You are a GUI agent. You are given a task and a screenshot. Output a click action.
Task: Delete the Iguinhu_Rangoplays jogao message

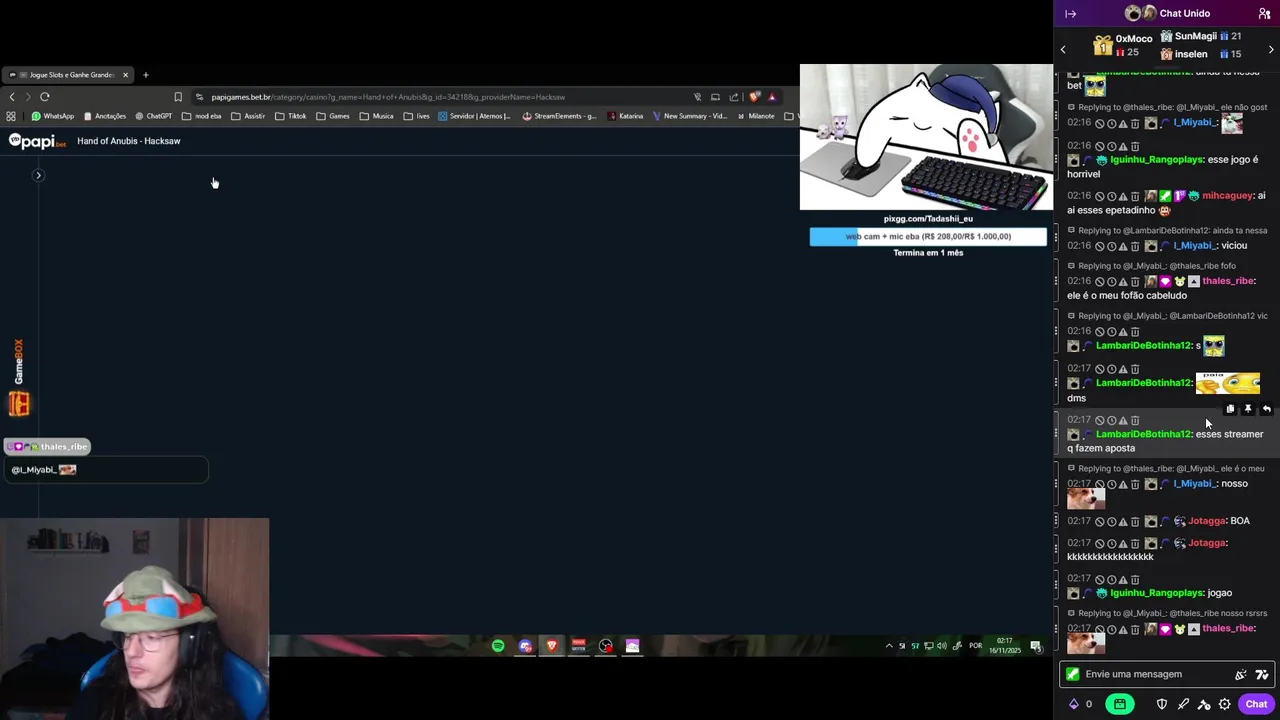[x=1135, y=579]
